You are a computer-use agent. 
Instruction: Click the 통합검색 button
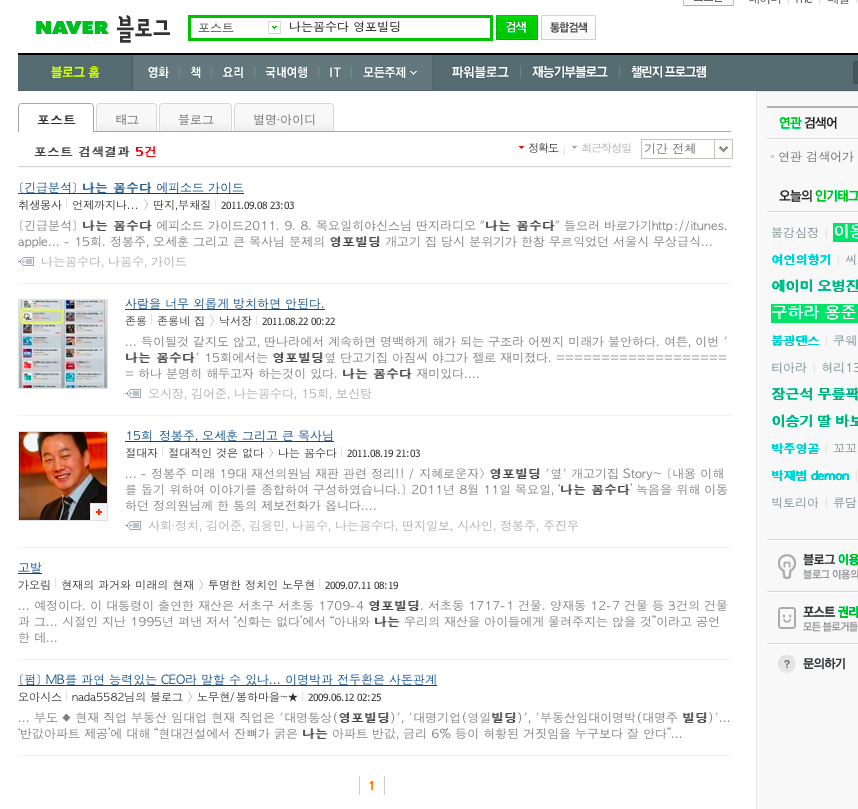coord(568,27)
